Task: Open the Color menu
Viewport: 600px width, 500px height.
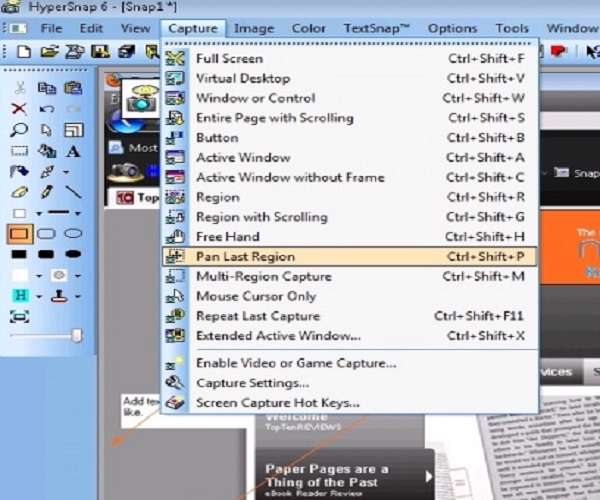Action: [x=308, y=28]
